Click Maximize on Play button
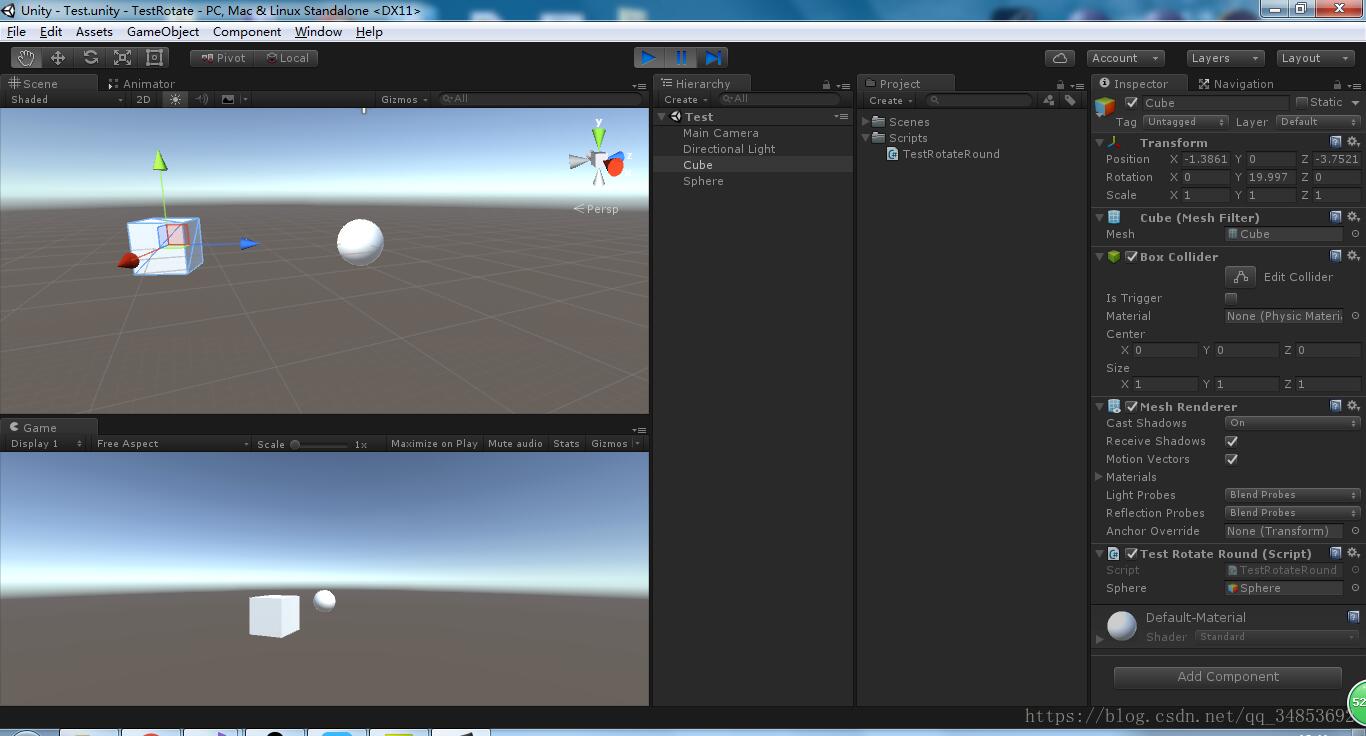The image size is (1366, 736). click(434, 443)
